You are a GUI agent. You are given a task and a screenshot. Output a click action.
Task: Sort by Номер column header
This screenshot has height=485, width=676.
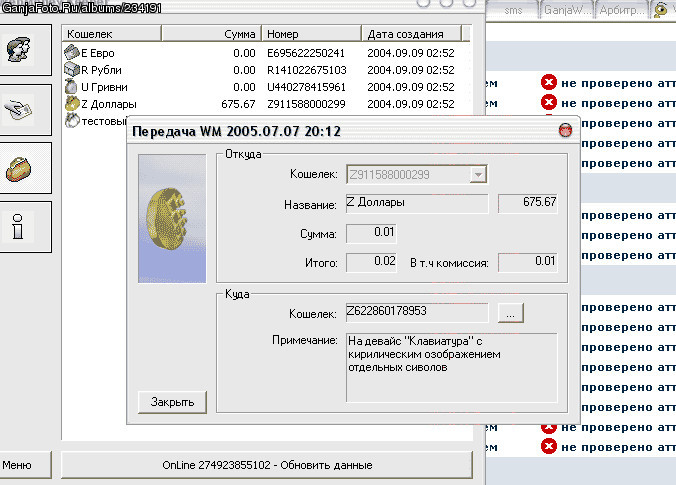point(312,34)
